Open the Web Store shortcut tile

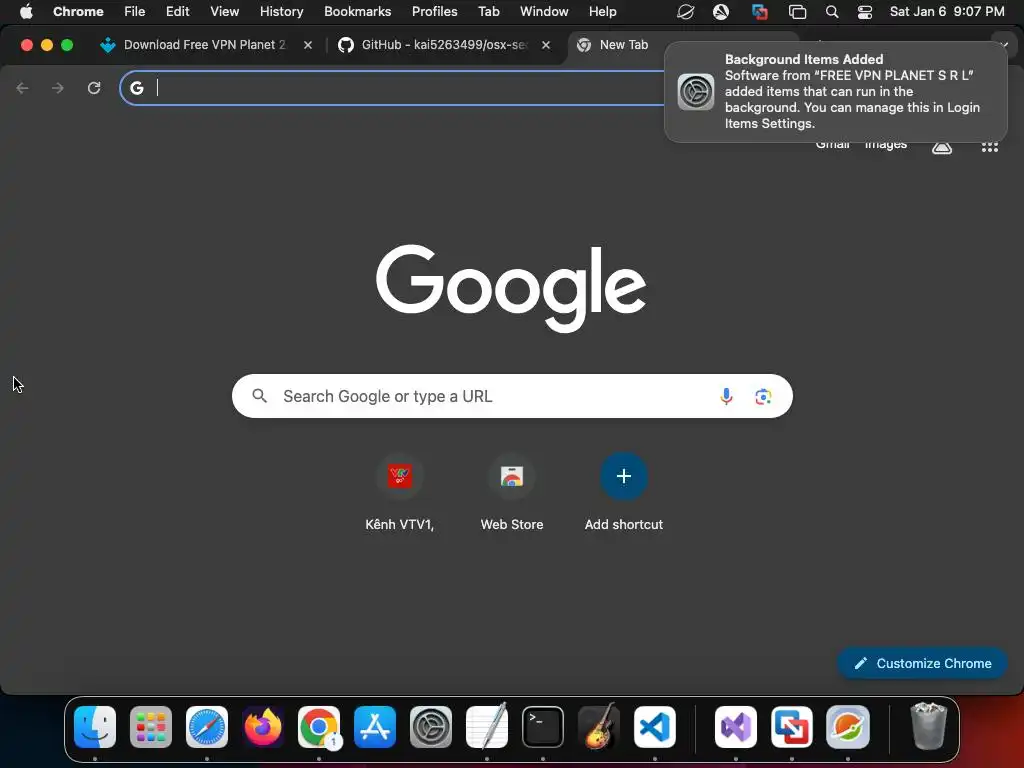(512, 492)
